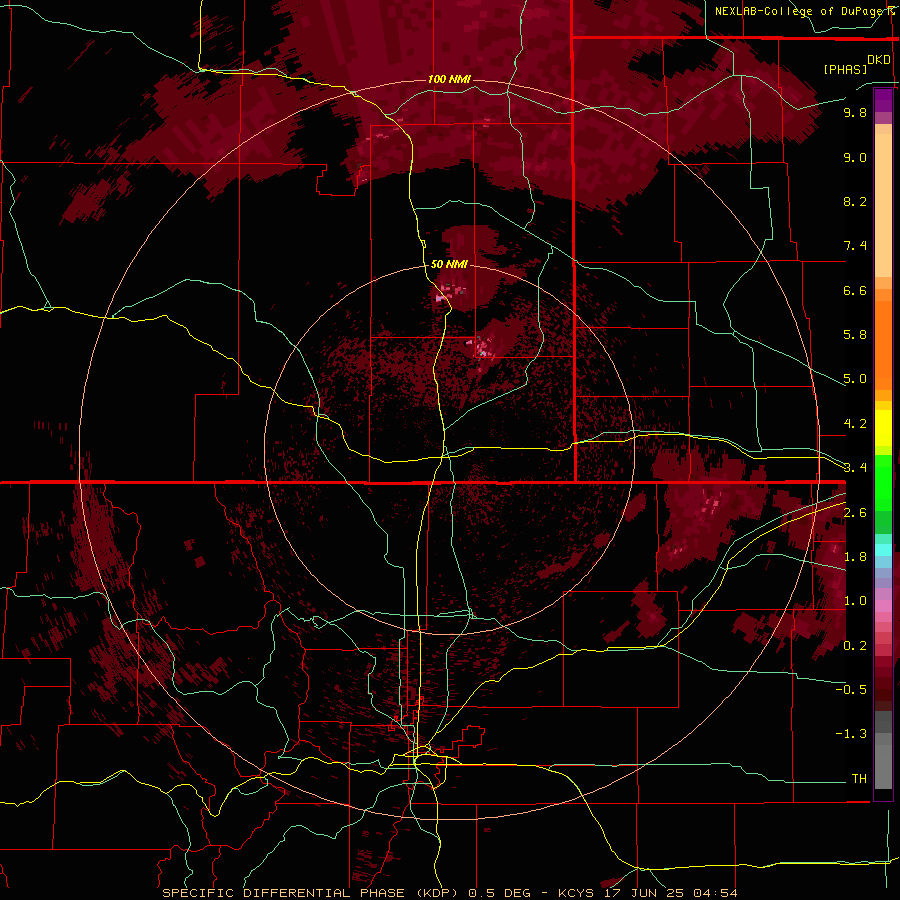Click the DKD [PHAS] legend unit label
Viewport: 900px width, 900px height.
[857, 64]
